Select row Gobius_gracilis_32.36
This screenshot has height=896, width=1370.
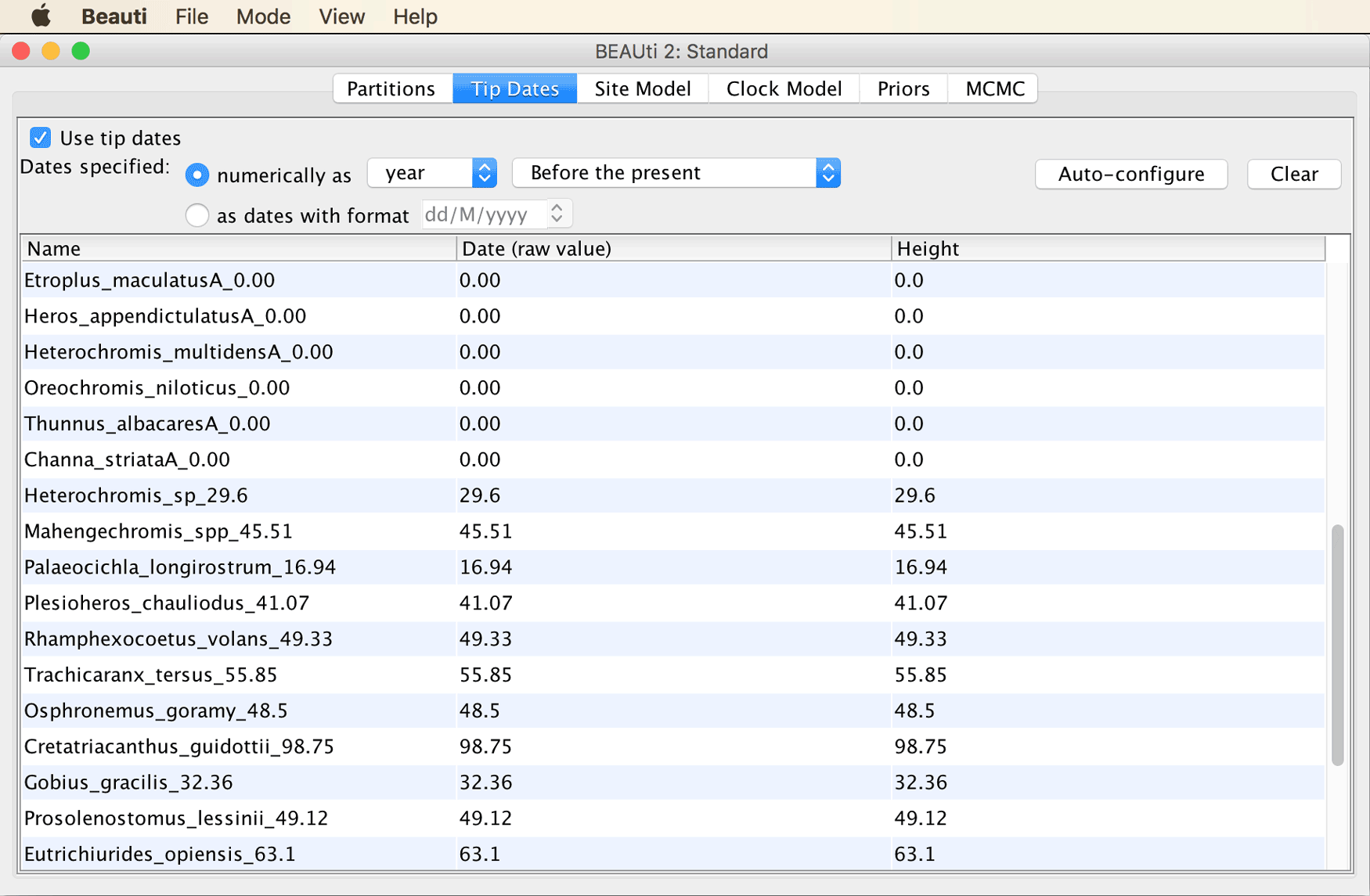tap(673, 783)
